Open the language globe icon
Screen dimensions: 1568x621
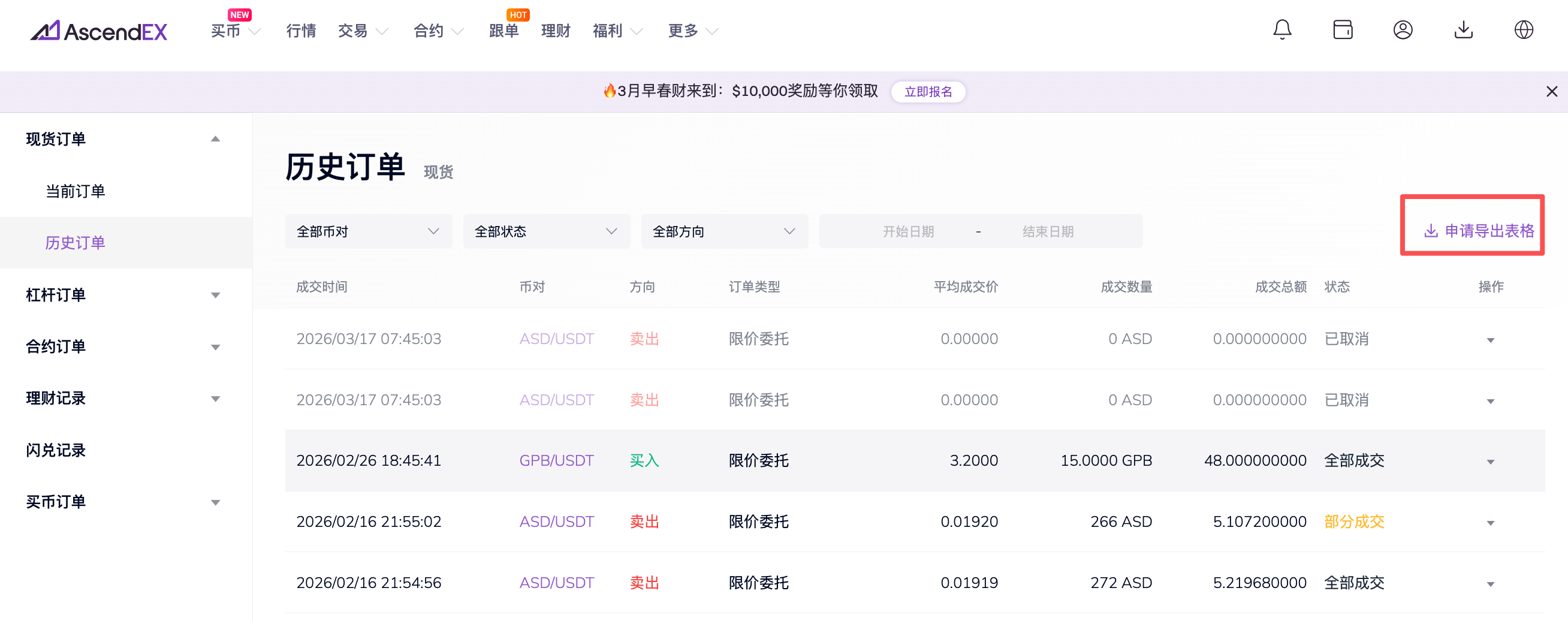point(1523,29)
